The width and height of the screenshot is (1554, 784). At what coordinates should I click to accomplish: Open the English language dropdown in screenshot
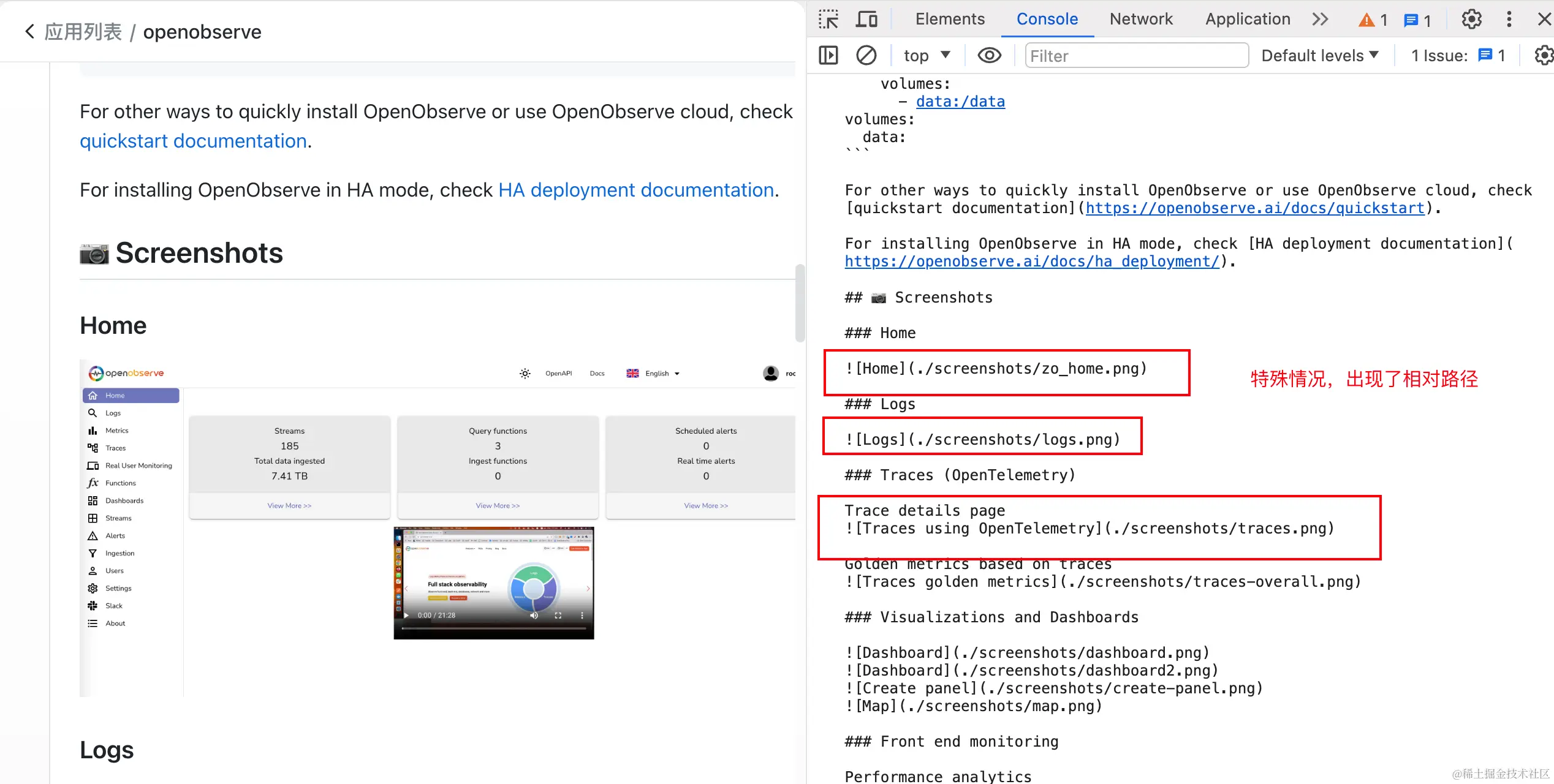[653, 373]
